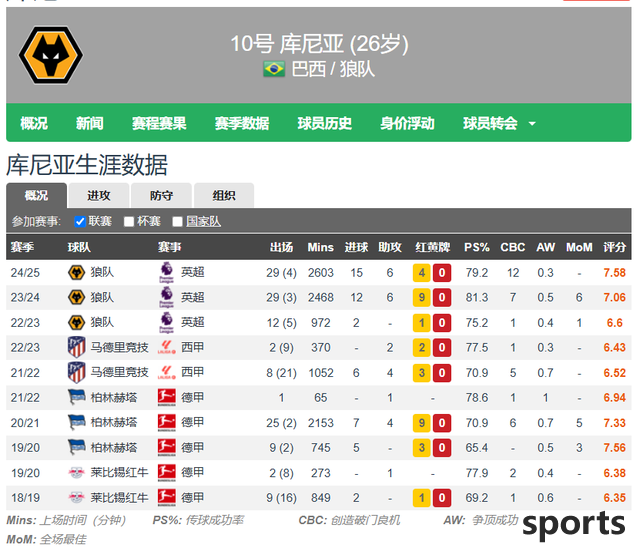The height and width of the screenshot is (555, 640).
Task: Open 身价浮动 in the navbar
Action: click(x=407, y=123)
